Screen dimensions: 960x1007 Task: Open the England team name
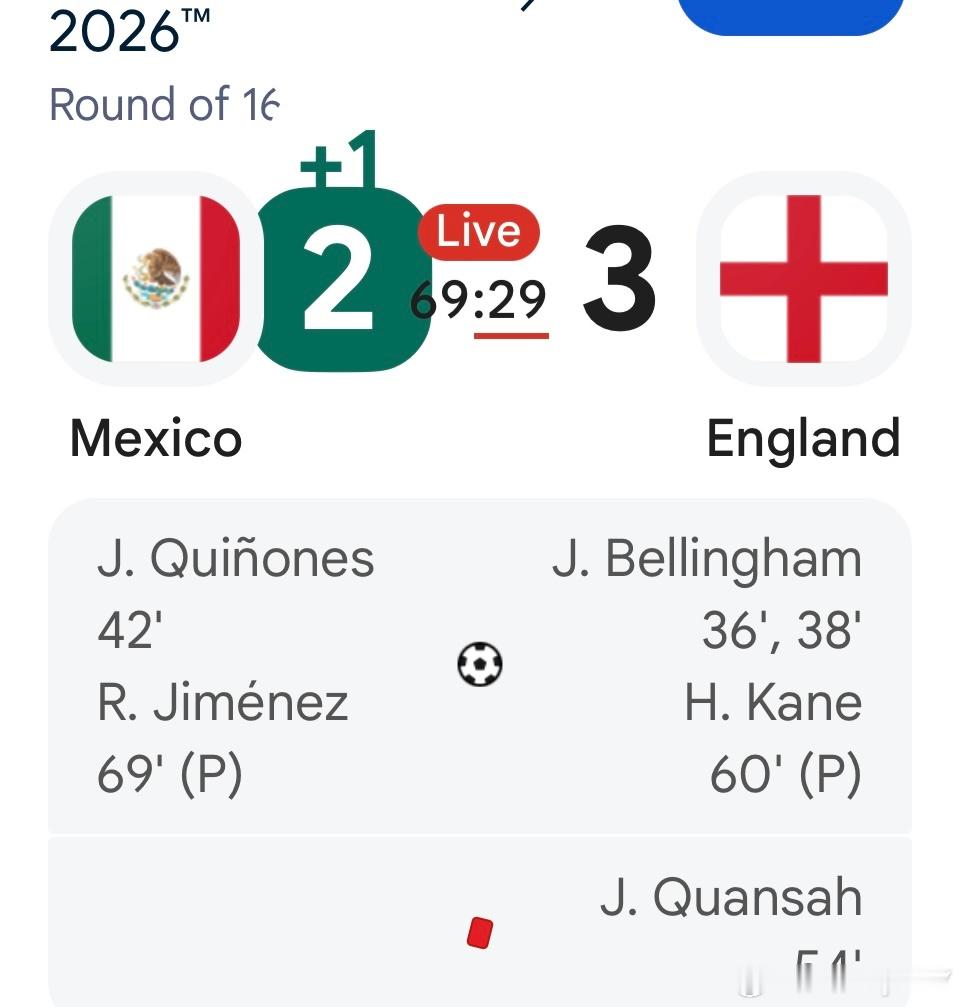click(803, 440)
